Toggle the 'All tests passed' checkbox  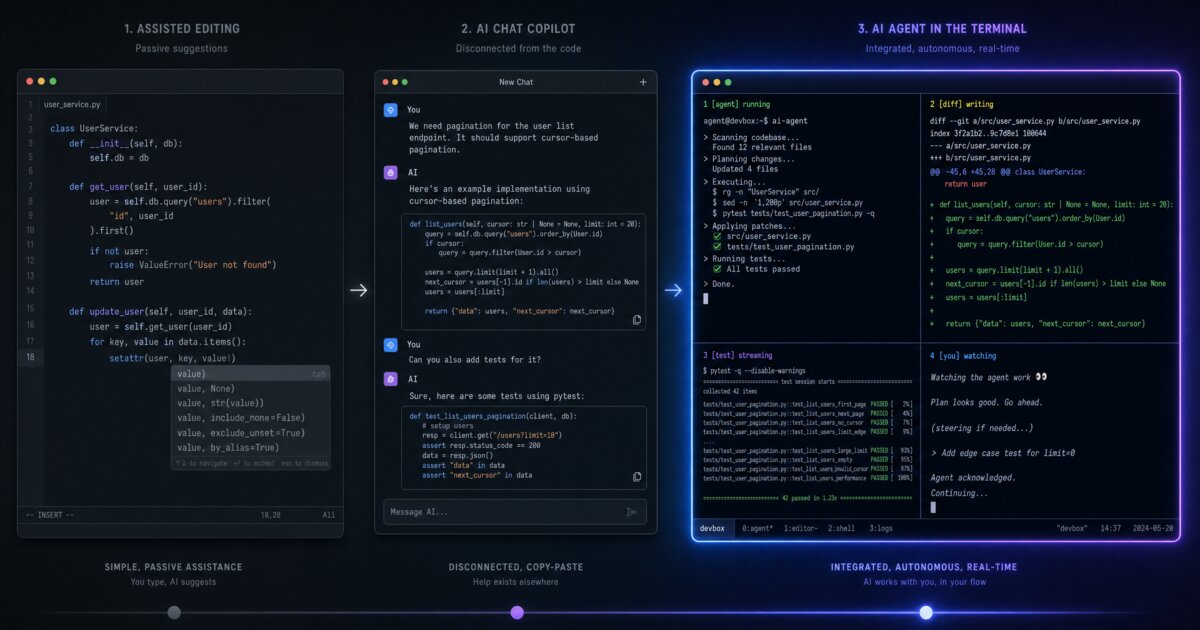point(718,269)
